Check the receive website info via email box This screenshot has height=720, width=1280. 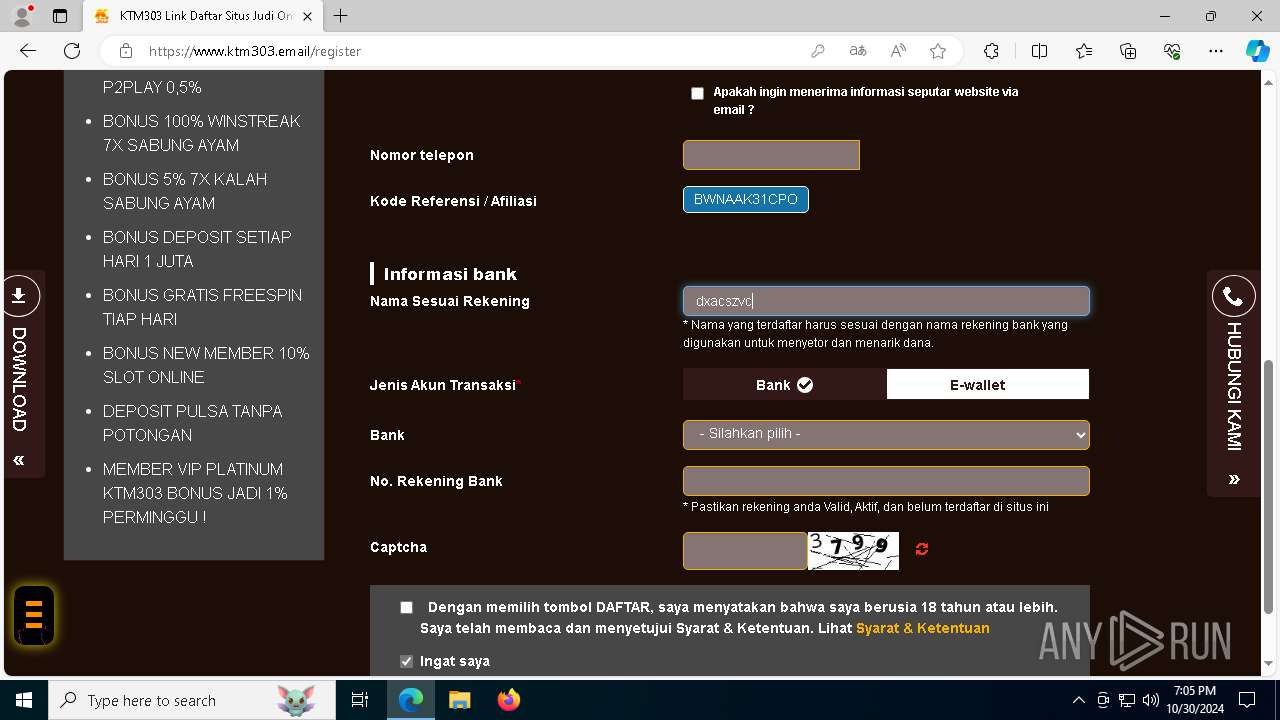697,93
